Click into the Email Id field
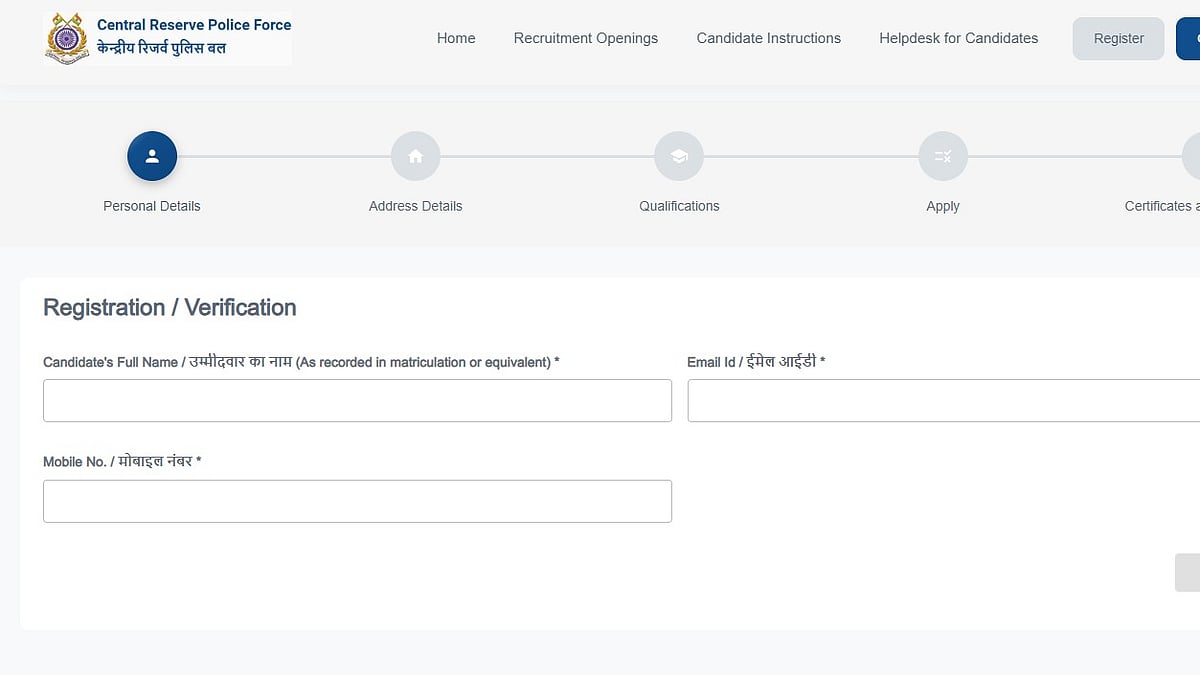1200x675 pixels. [x=943, y=400]
